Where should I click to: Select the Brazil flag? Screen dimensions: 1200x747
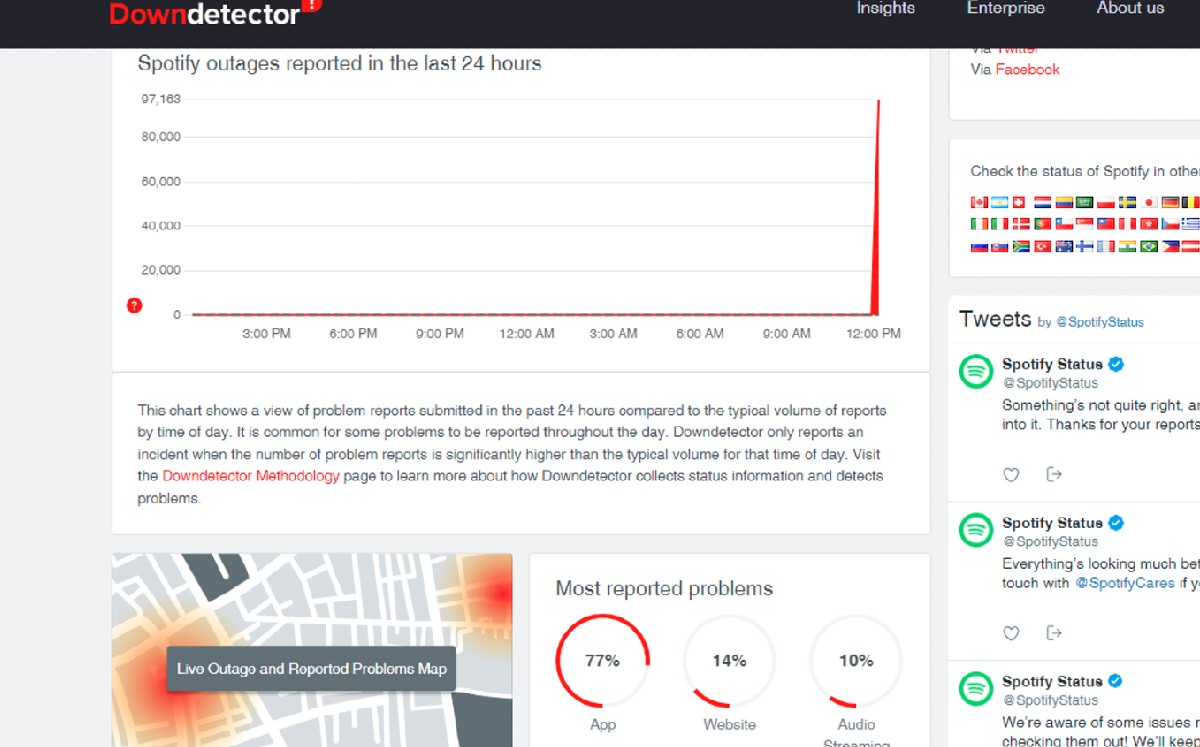[1150, 246]
